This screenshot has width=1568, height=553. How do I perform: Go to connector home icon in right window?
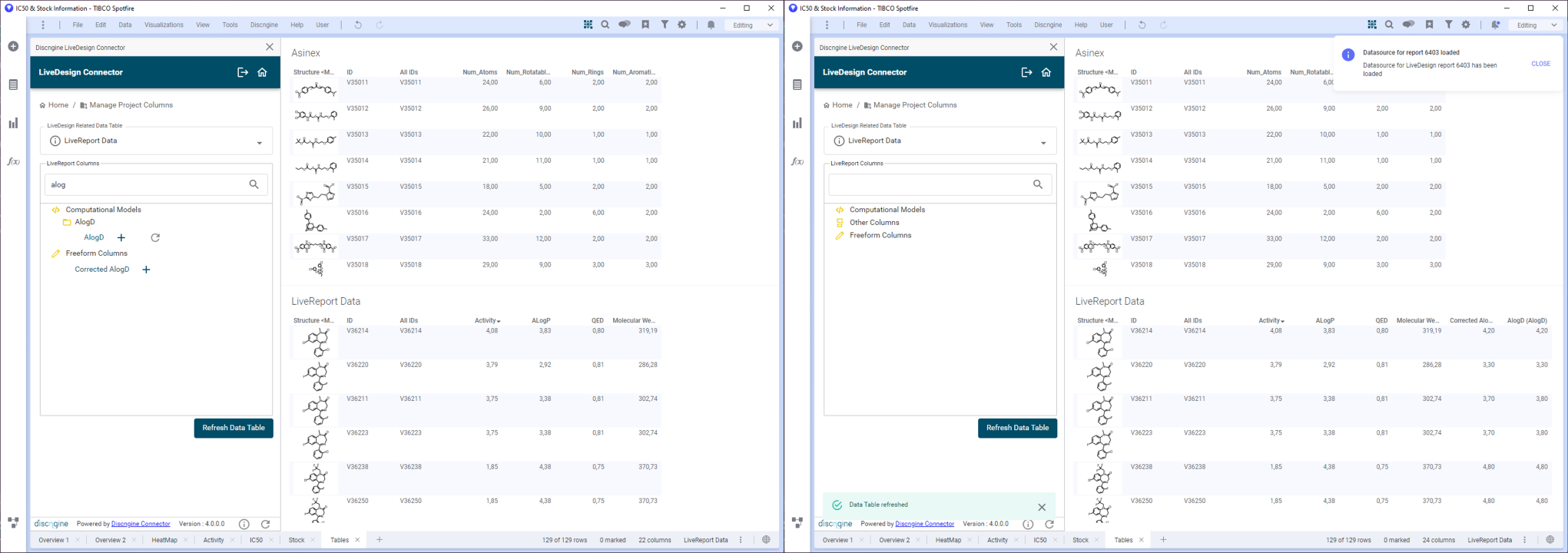1046,72
